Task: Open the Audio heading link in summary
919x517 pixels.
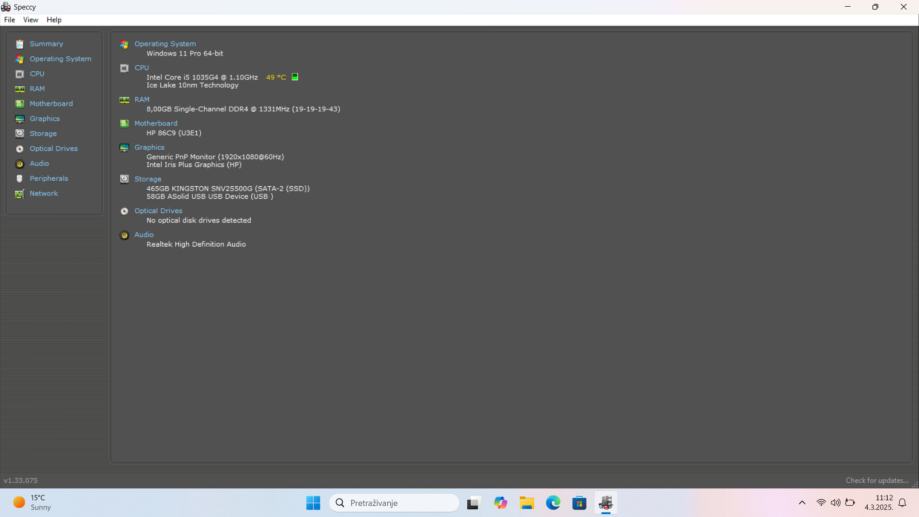Action: click(x=144, y=235)
